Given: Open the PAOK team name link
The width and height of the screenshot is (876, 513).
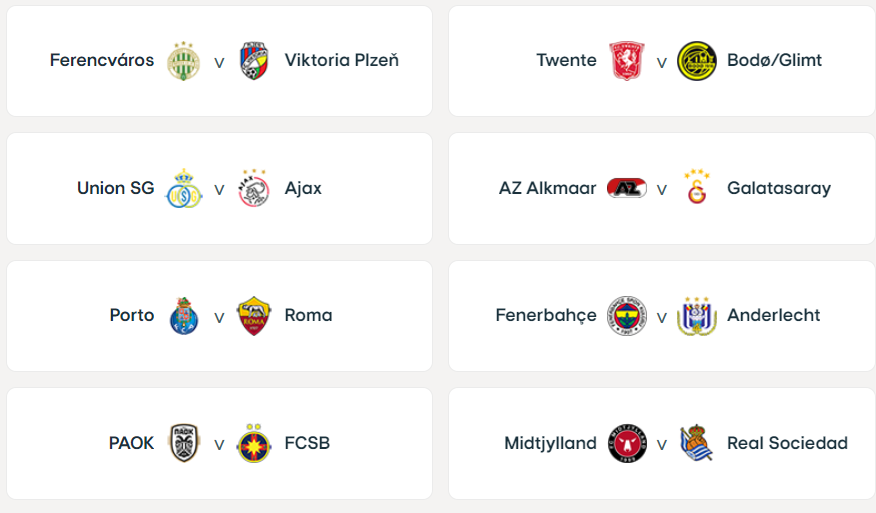Looking at the screenshot, I should click(131, 443).
